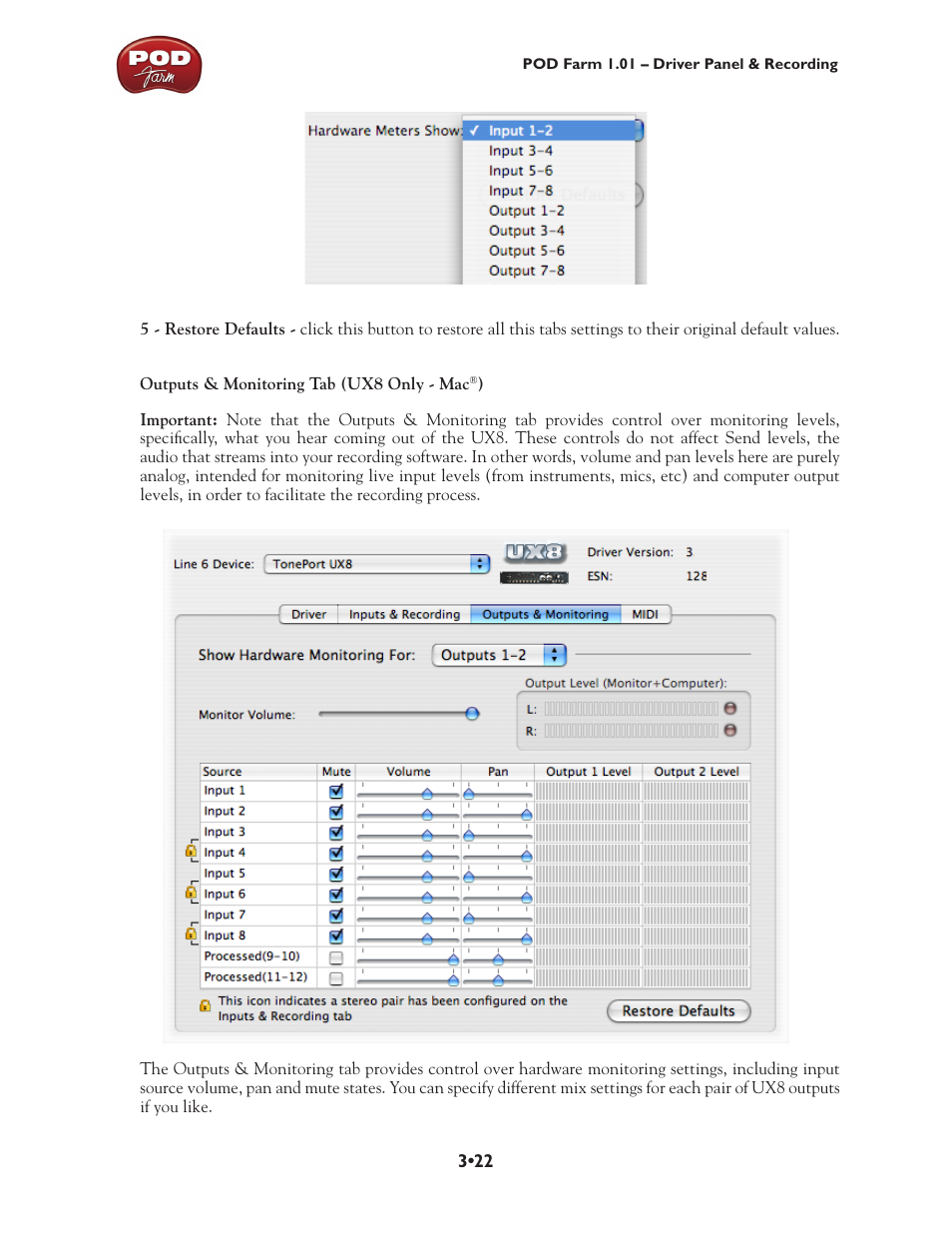The image size is (952, 1233).
Task: Enable Mute for Processed(11-12)
Action: pyautogui.click(x=336, y=978)
